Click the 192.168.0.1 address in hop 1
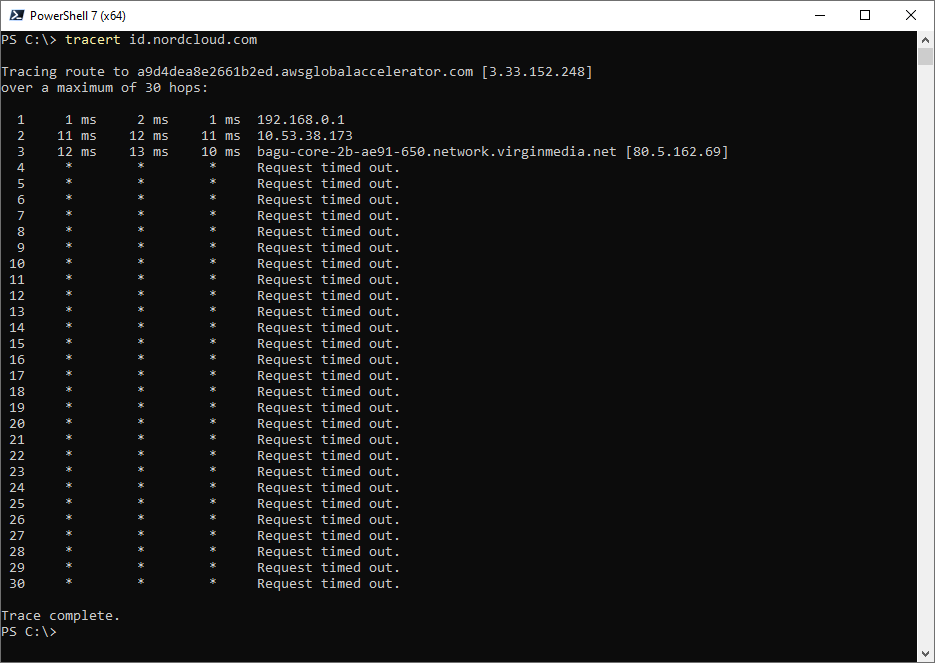The image size is (935, 663). pos(300,120)
